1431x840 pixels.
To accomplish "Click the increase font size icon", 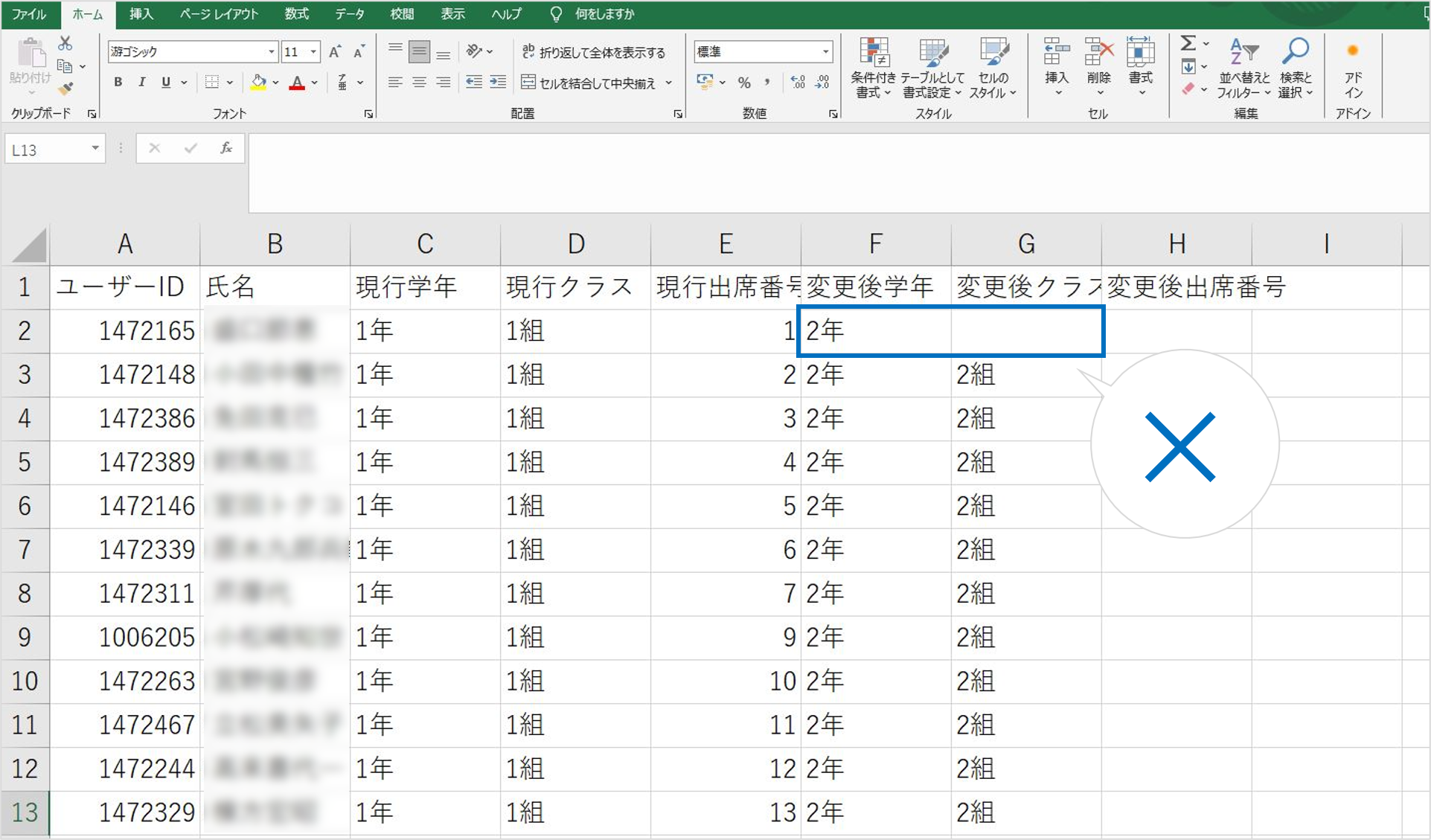I will tap(335, 51).
